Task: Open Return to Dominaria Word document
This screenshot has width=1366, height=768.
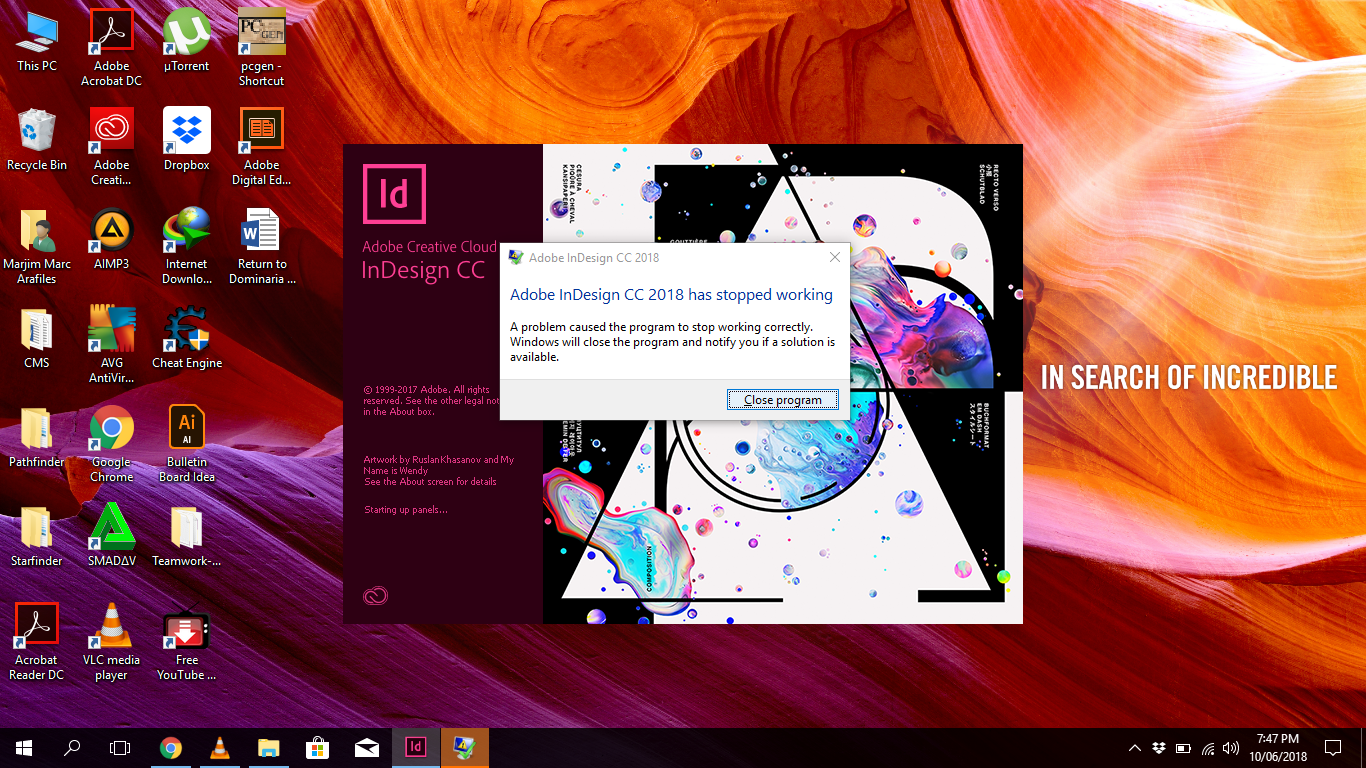Action: pos(261,245)
